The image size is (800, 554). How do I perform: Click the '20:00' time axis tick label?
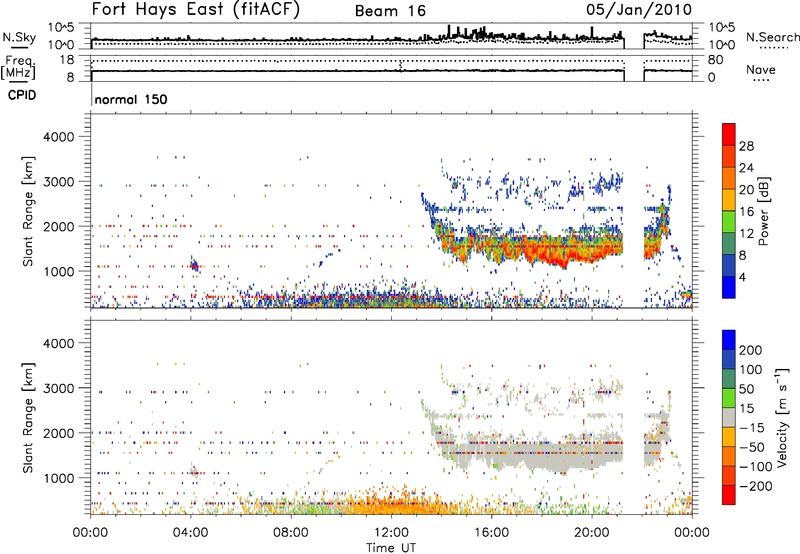pos(592,533)
